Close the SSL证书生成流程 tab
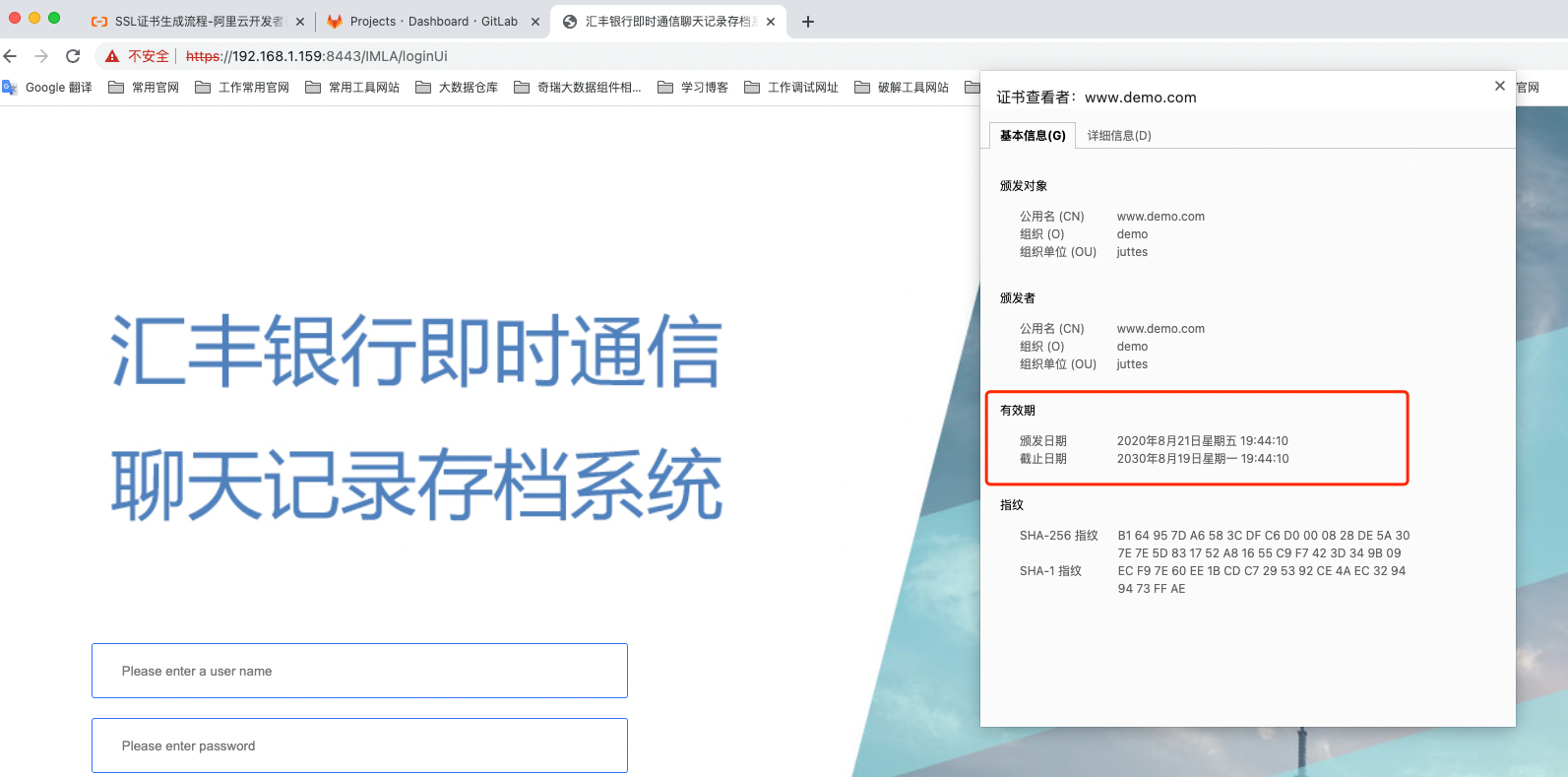The width and height of the screenshot is (1568, 777). click(x=300, y=22)
